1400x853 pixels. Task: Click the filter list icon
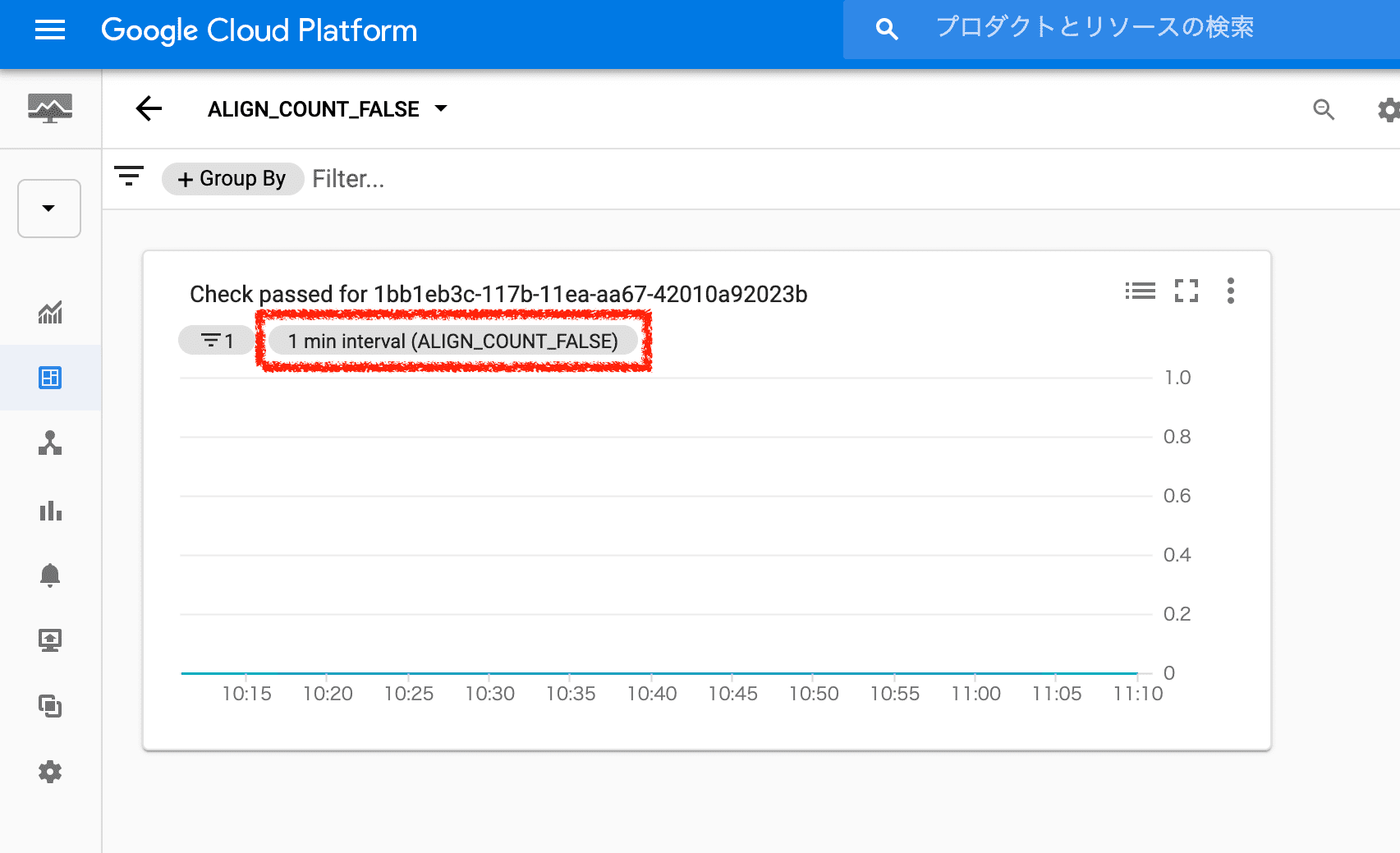129,177
